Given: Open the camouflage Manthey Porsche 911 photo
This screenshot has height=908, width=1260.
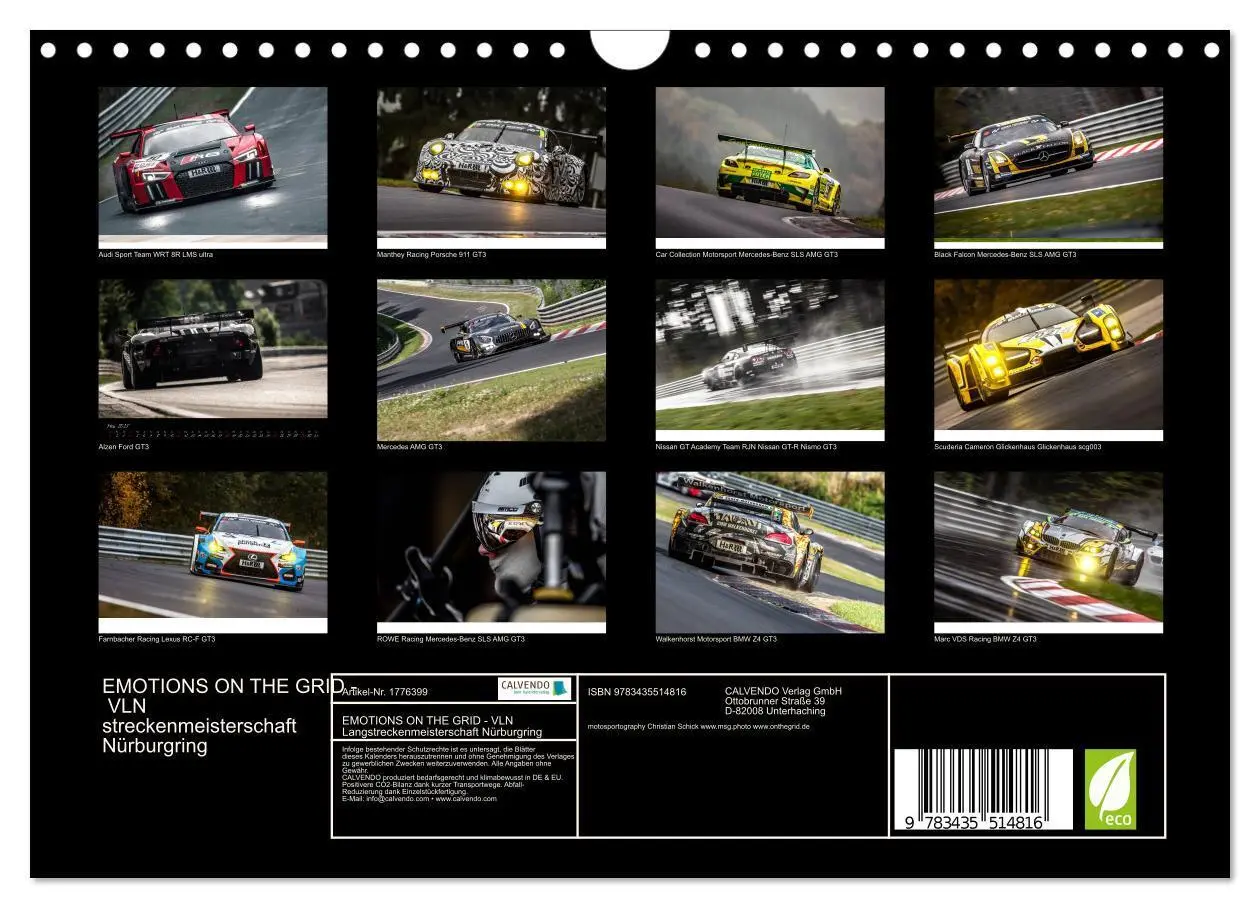Looking at the screenshot, I should tap(491, 167).
